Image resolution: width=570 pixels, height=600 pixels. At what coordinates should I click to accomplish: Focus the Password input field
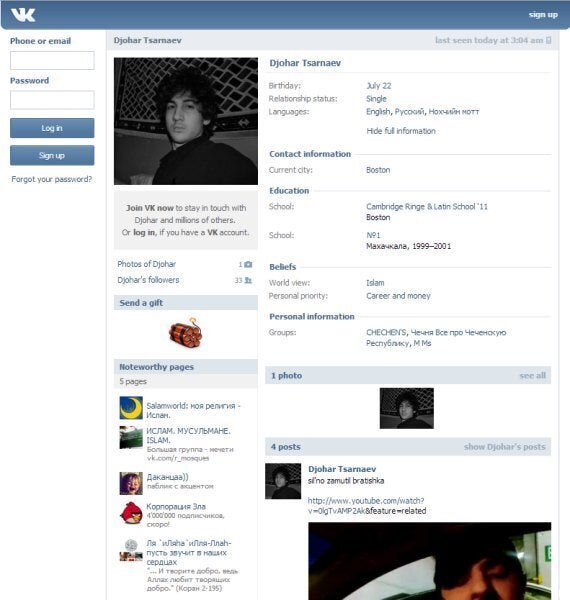(52, 100)
